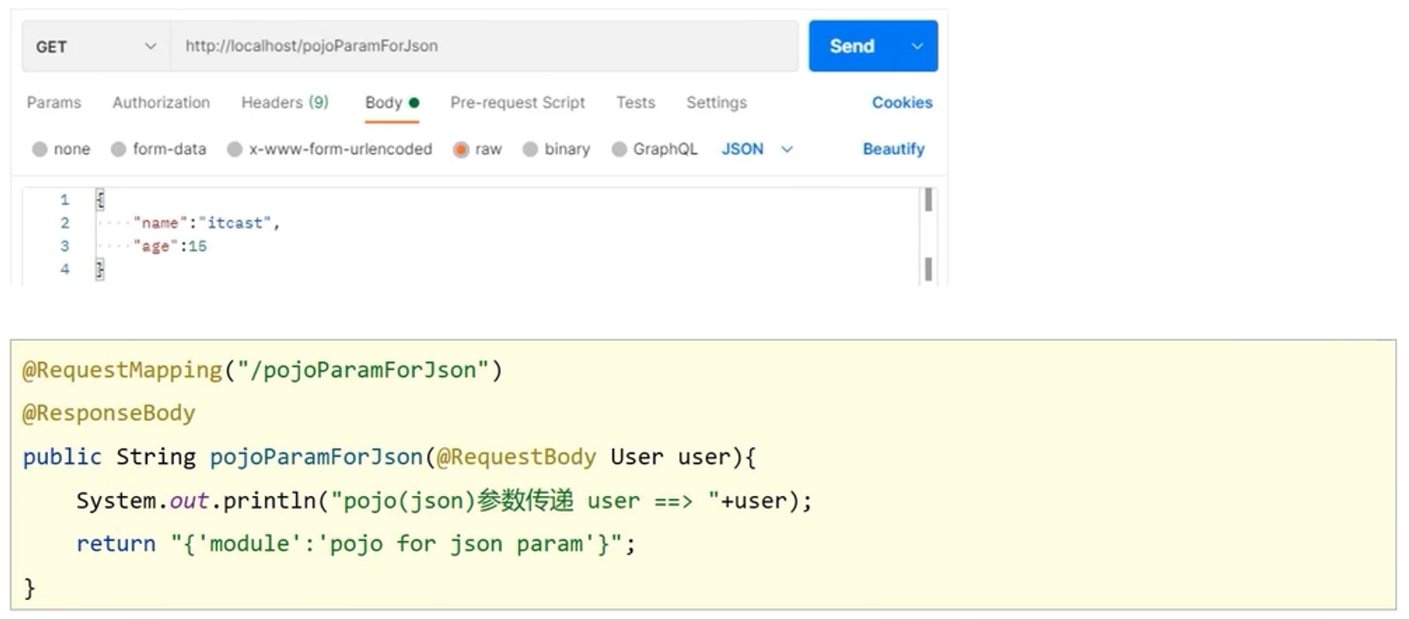Open the Authorization tab
The image size is (1409, 619).
pos(161,102)
